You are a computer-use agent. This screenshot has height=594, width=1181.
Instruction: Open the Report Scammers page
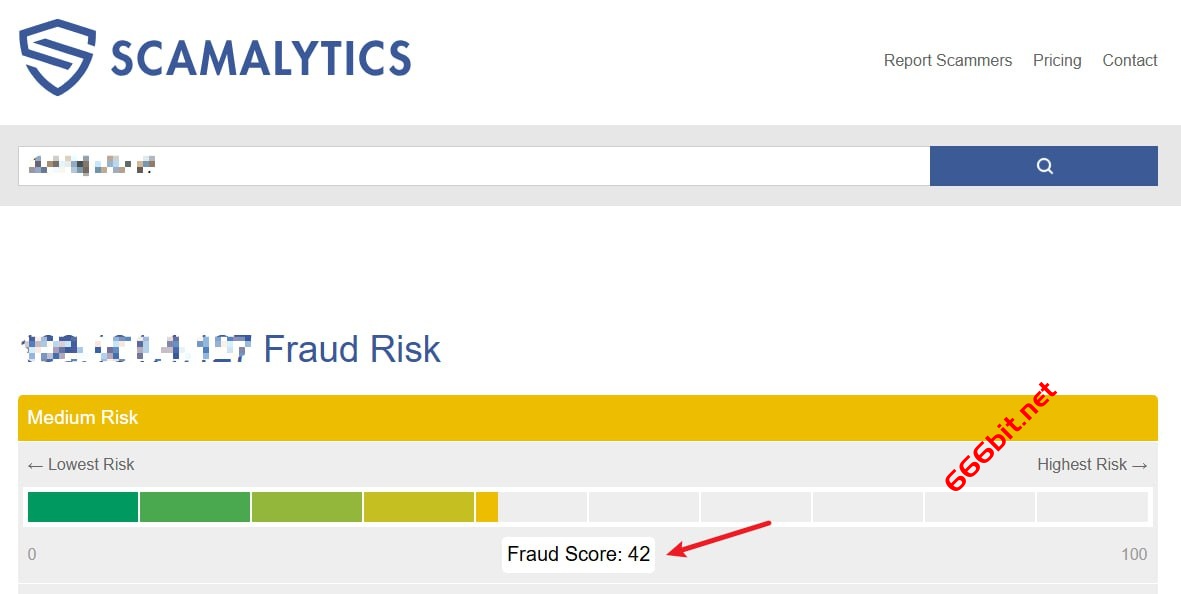point(947,60)
